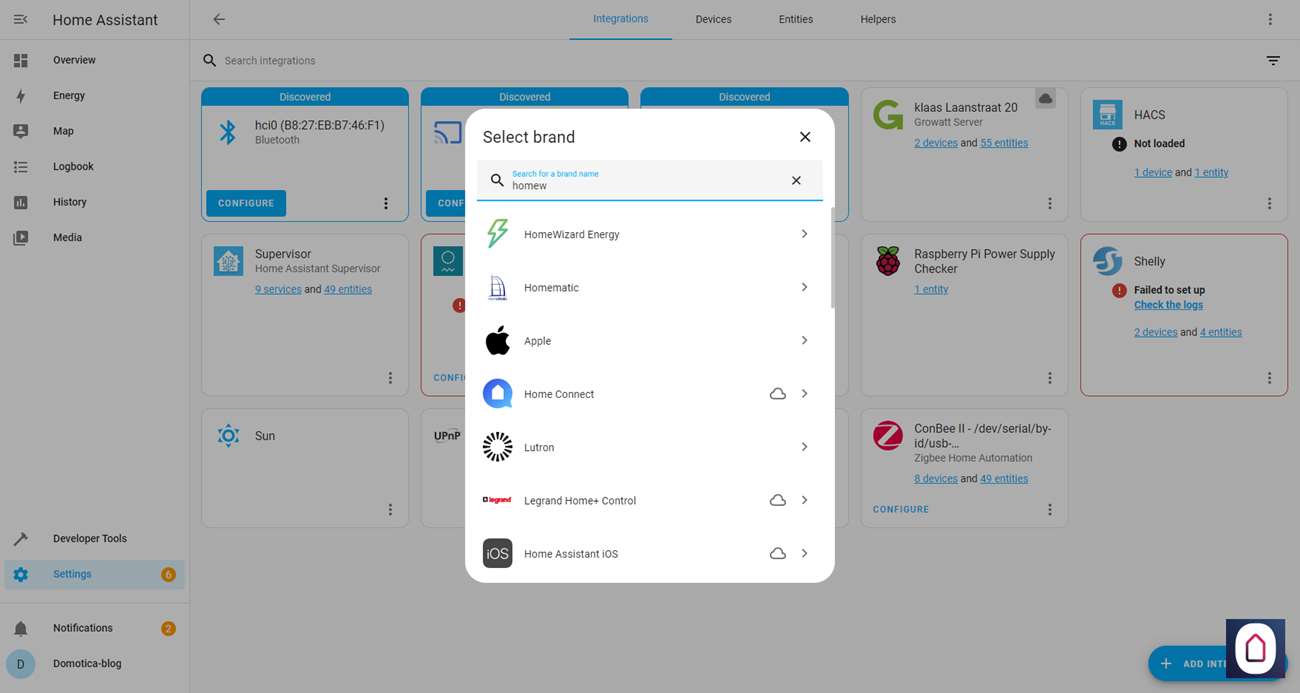Expand the Lutron chevron
Image resolution: width=1300 pixels, height=693 pixels.
pos(804,447)
